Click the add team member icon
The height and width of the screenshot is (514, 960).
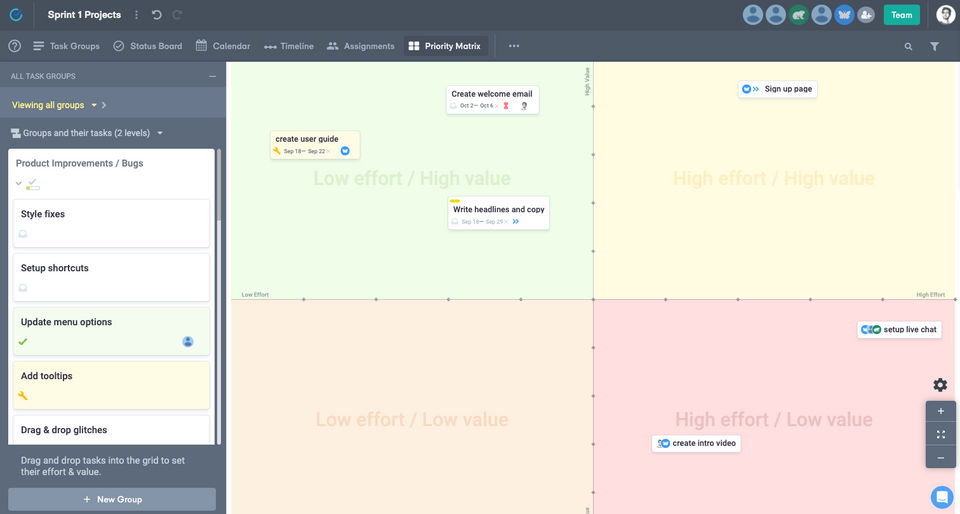866,15
